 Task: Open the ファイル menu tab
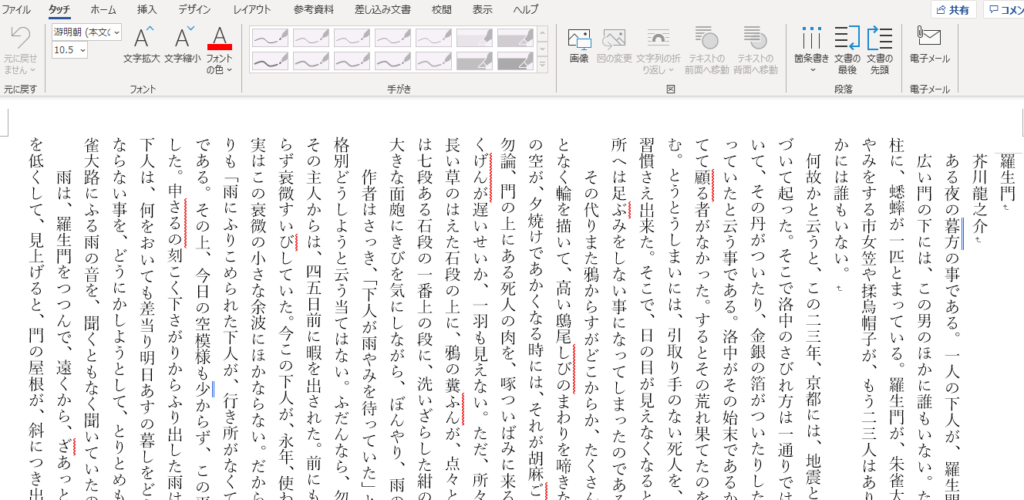pos(17,9)
